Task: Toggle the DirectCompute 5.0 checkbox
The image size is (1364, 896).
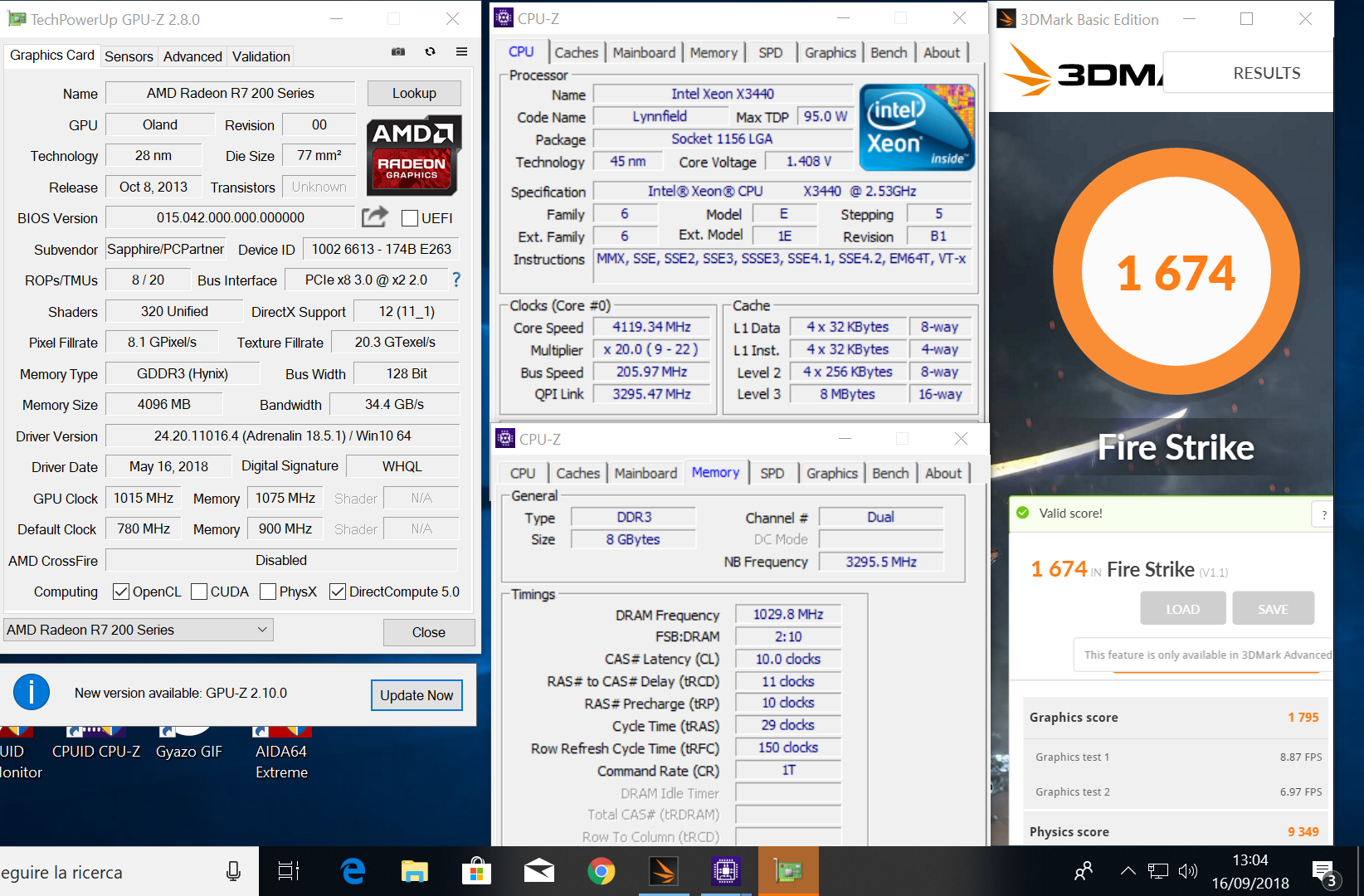Action: click(338, 592)
